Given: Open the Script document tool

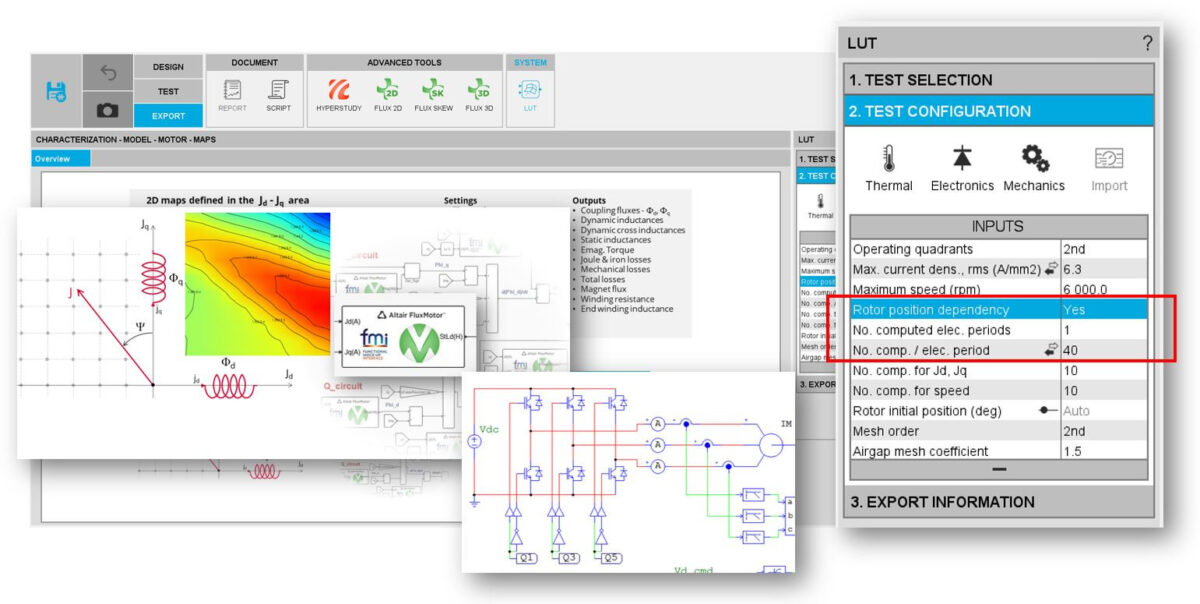Looking at the screenshot, I should click(x=278, y=94).
